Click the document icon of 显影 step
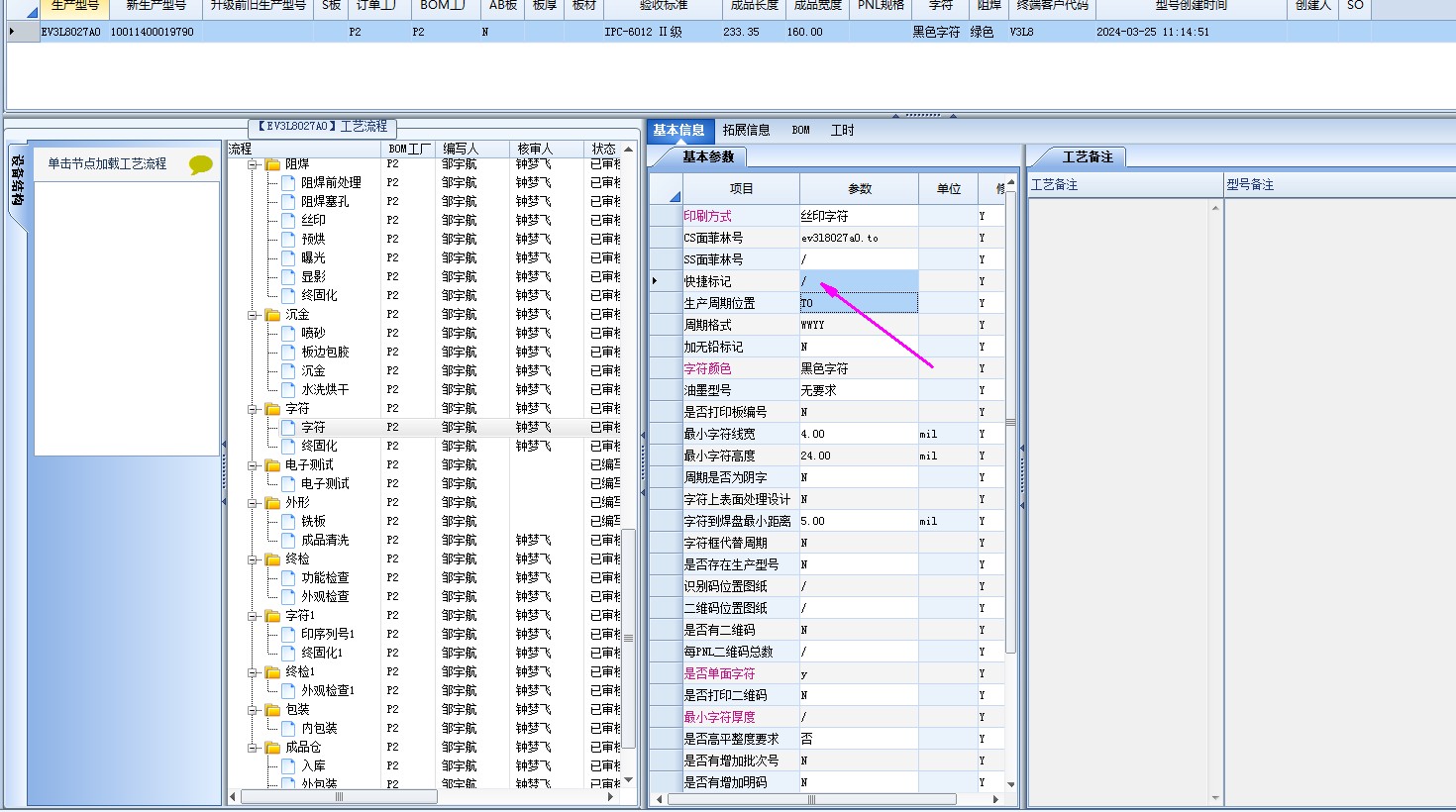Screen dimensions: 1456x812 [288, 277]
